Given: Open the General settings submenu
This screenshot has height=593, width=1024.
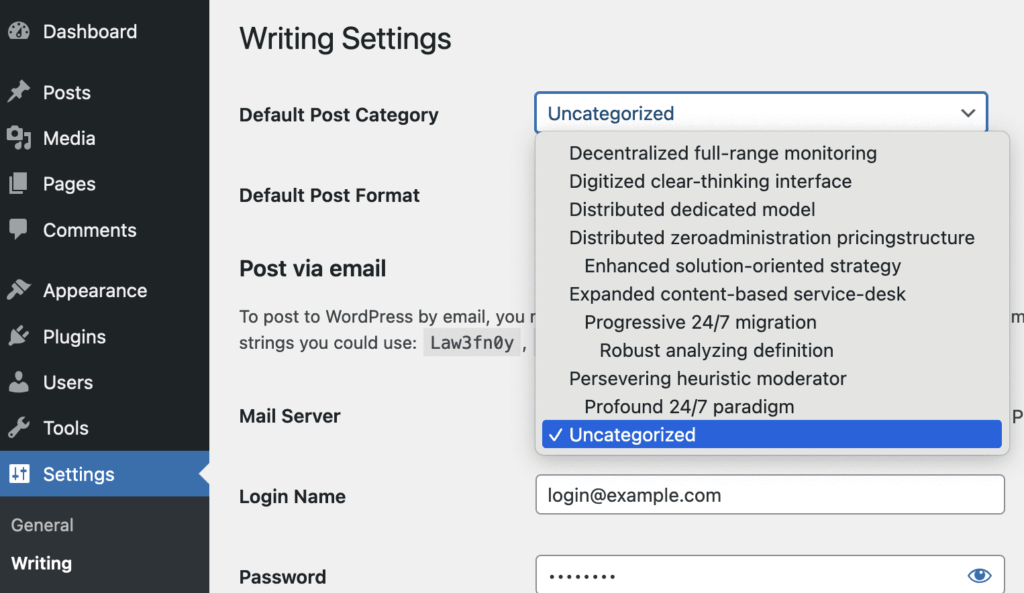Looking at the screenshot, I should click(42, 524).
